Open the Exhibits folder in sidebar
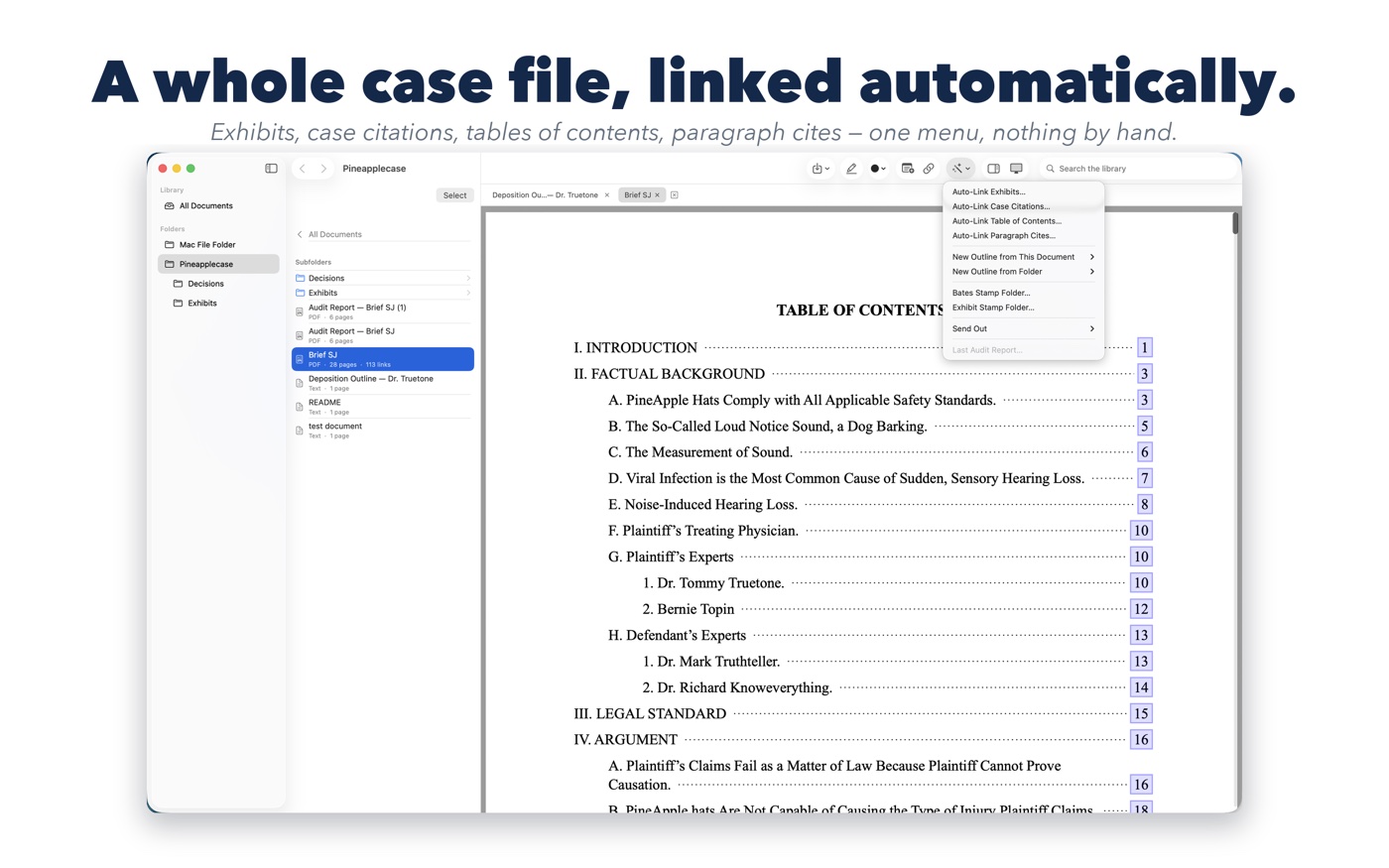Screen dimensions: 1389x868 click(218, 304)
